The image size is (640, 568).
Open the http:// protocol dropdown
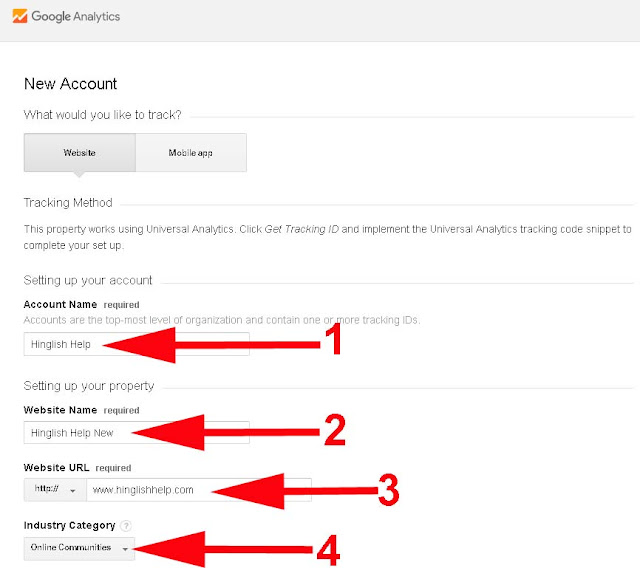(x=55, y=490)
